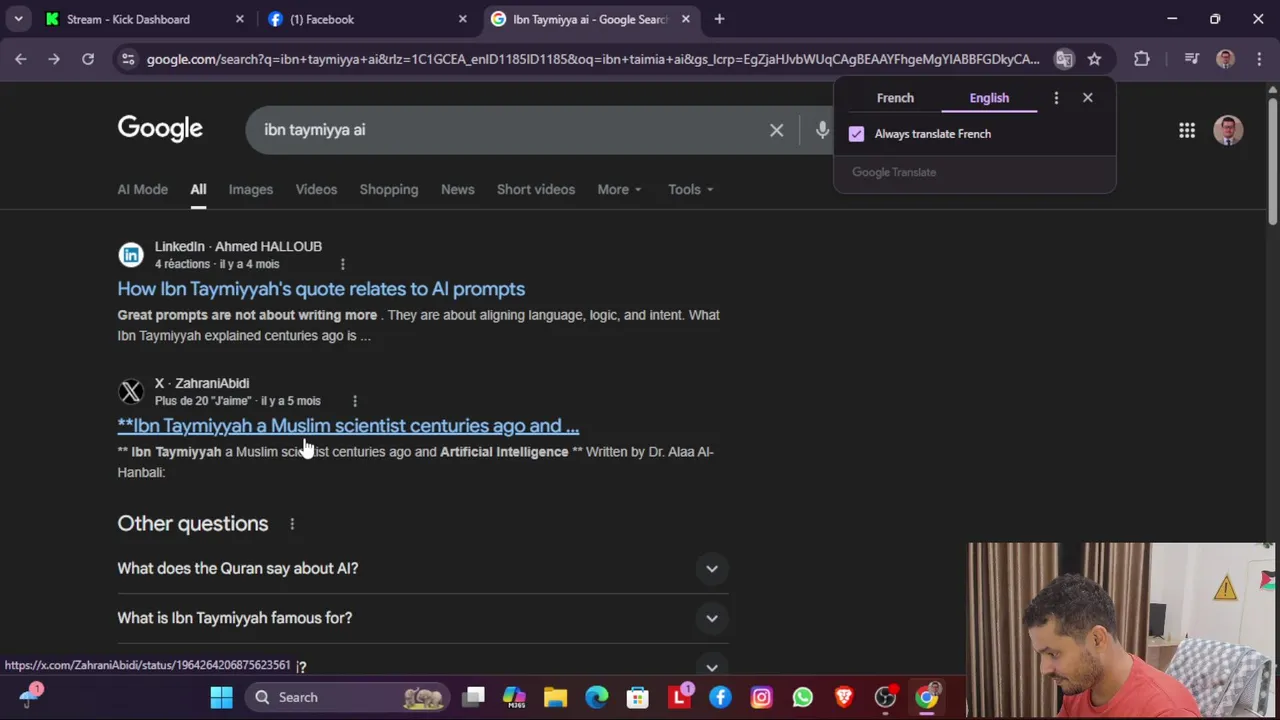Viewport: 1280px width, 720px height.
Task: Click the LinkedIn · Ahmed HALLOUB source text
Action: click(x=238, y=246)
